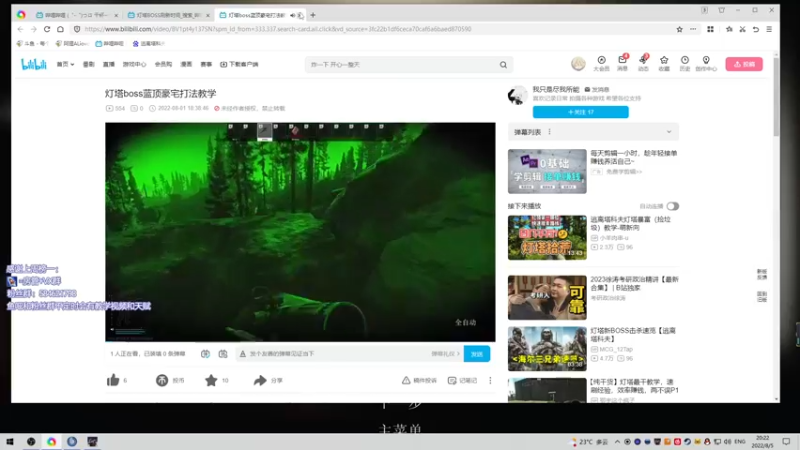Viewport: 800px width, 450px height.
Task: Open the bilibili logo homepage
Action: click(x=34, y=64)
